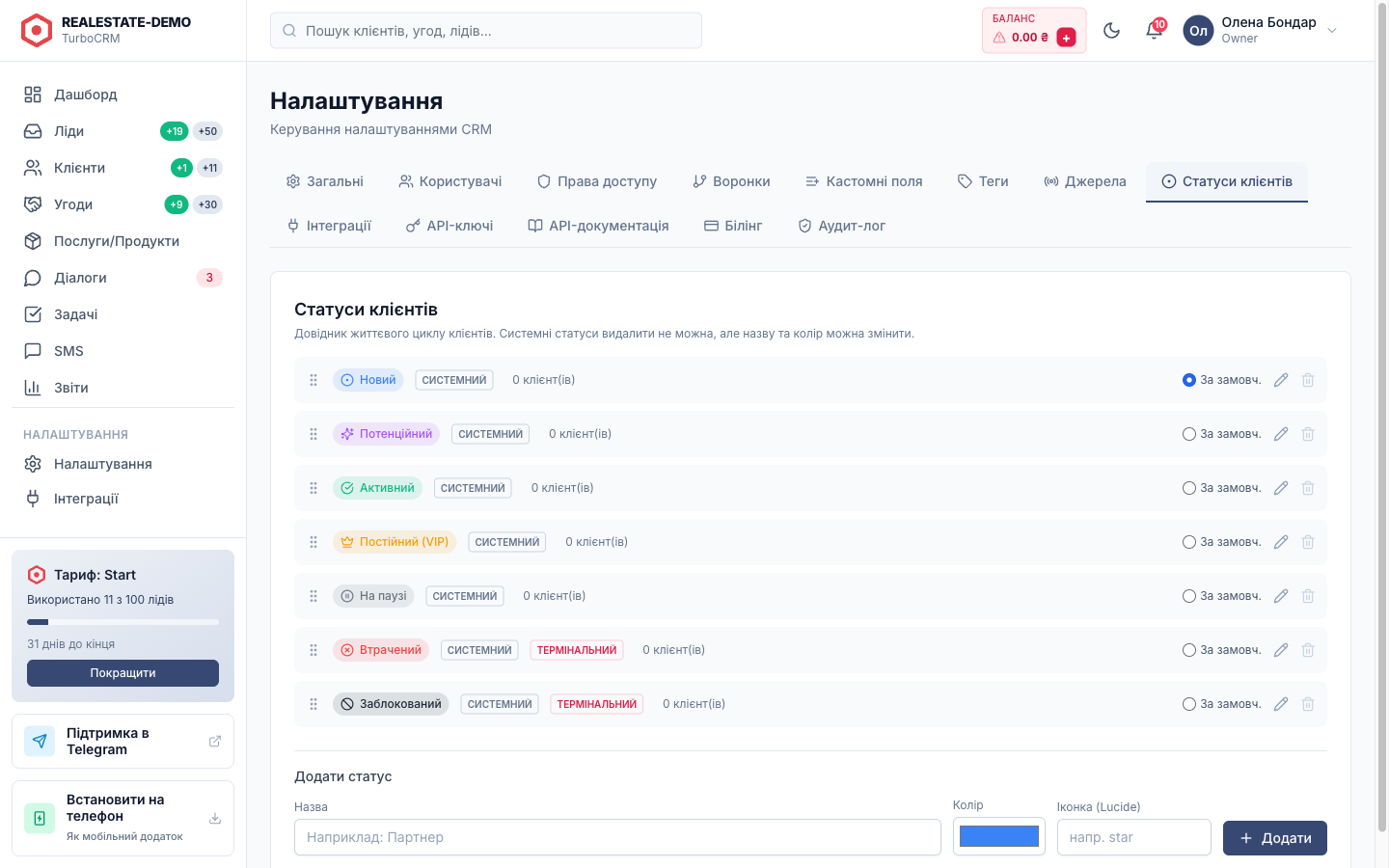Focus the search clients input field
This screenshot has height=868, width=1389.
(x=486, y=31)
